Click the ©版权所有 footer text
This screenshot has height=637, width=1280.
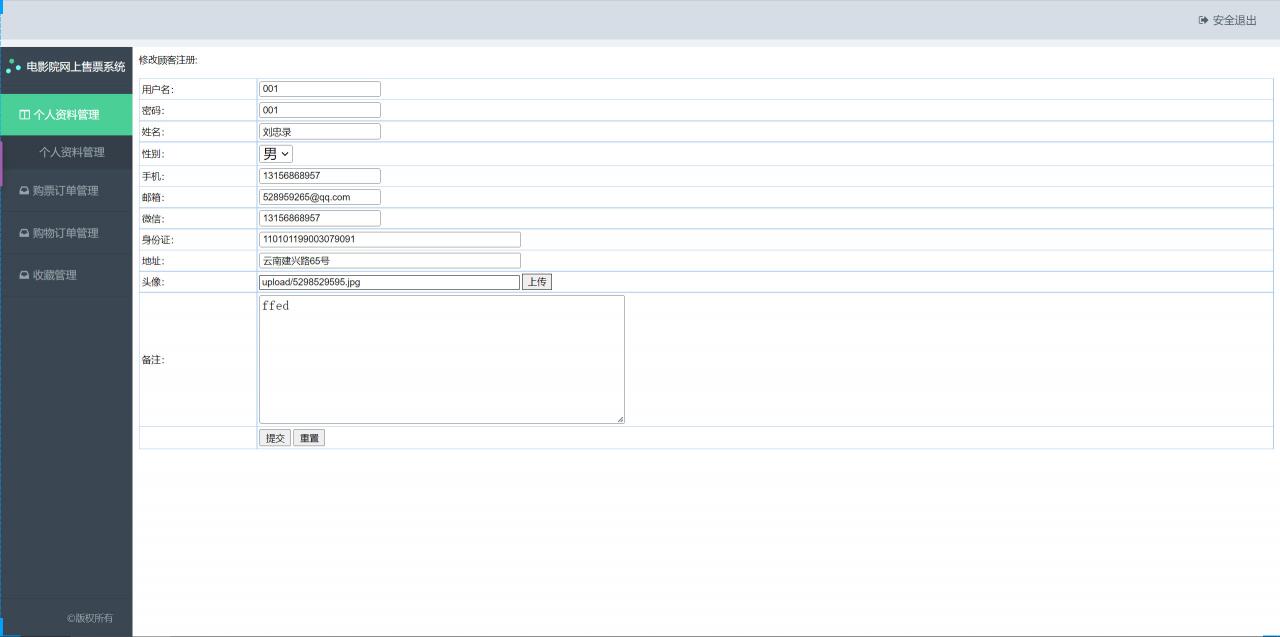point(90,618)
